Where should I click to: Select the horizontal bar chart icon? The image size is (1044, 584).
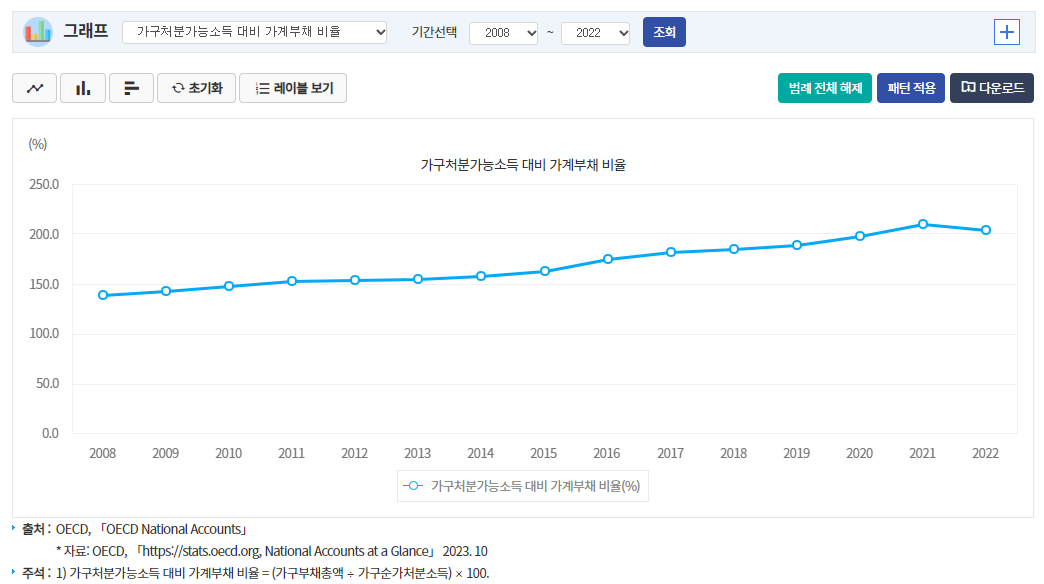[131, 88]
